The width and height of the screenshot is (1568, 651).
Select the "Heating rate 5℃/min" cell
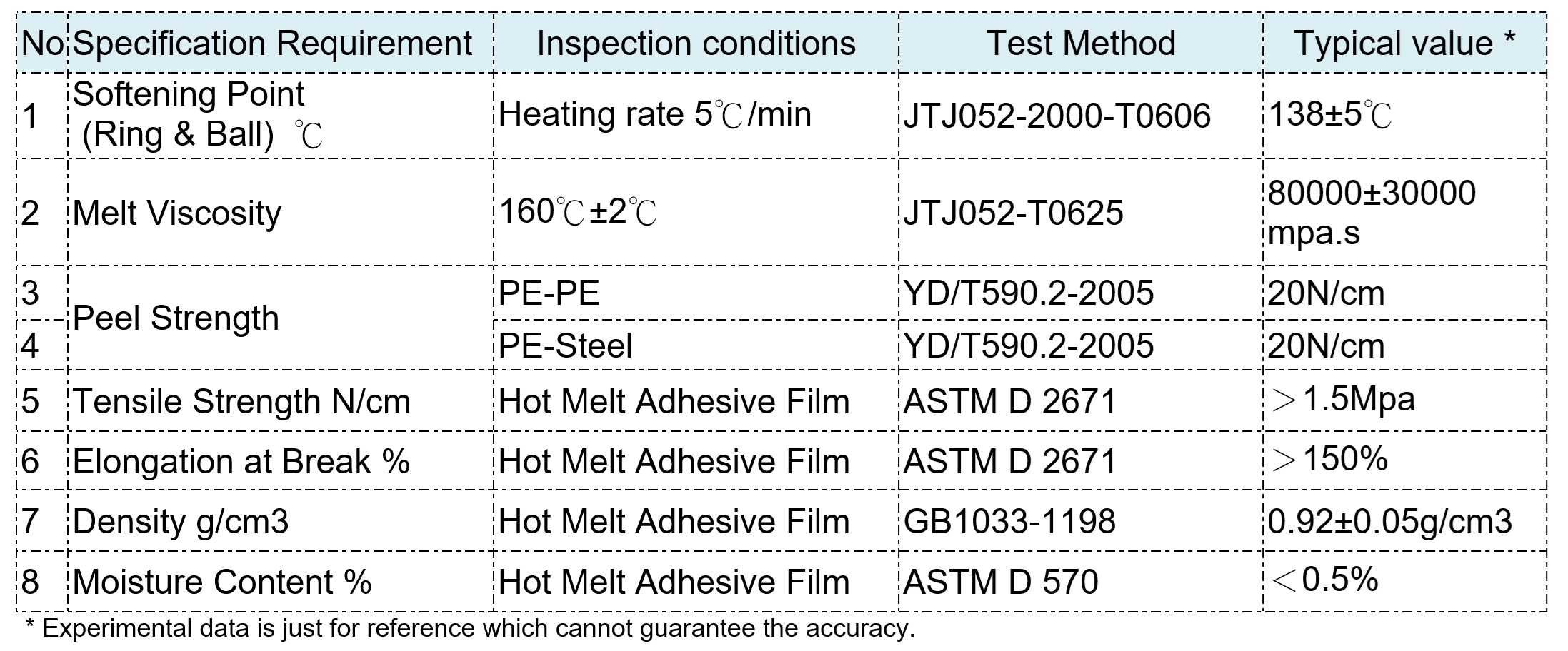click(654, 115)
